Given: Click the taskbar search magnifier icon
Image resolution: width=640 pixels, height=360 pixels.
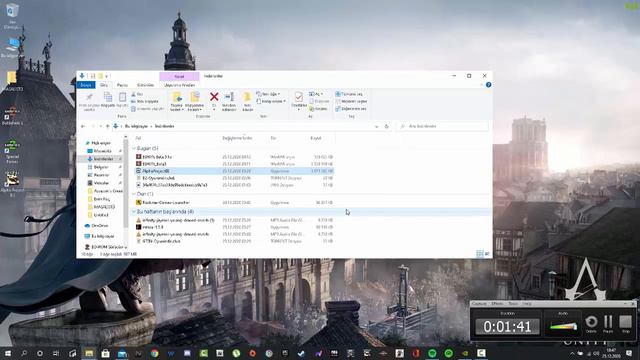Looking at the screenshot, I should [x=24, y=353].
